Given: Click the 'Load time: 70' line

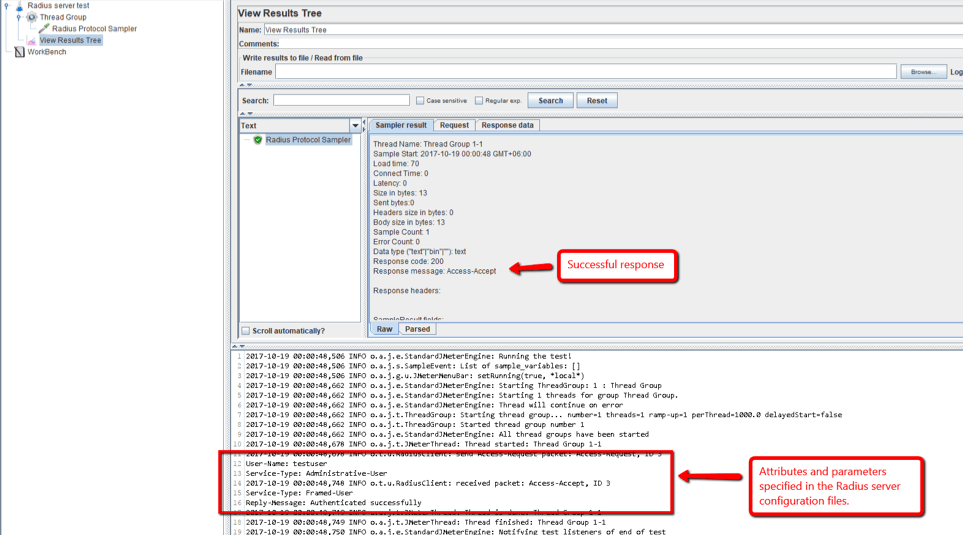Looking at the screenshot, I should (396, 164).
